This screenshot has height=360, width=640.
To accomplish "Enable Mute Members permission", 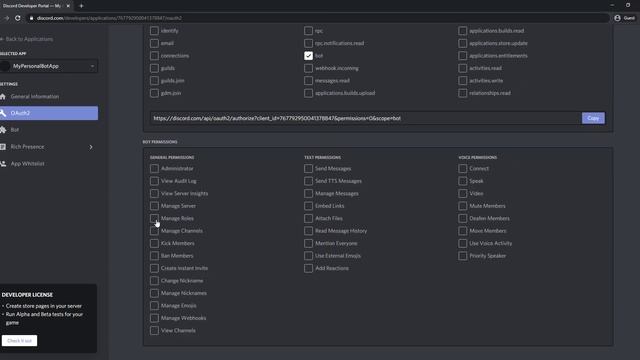I will 462,206.
